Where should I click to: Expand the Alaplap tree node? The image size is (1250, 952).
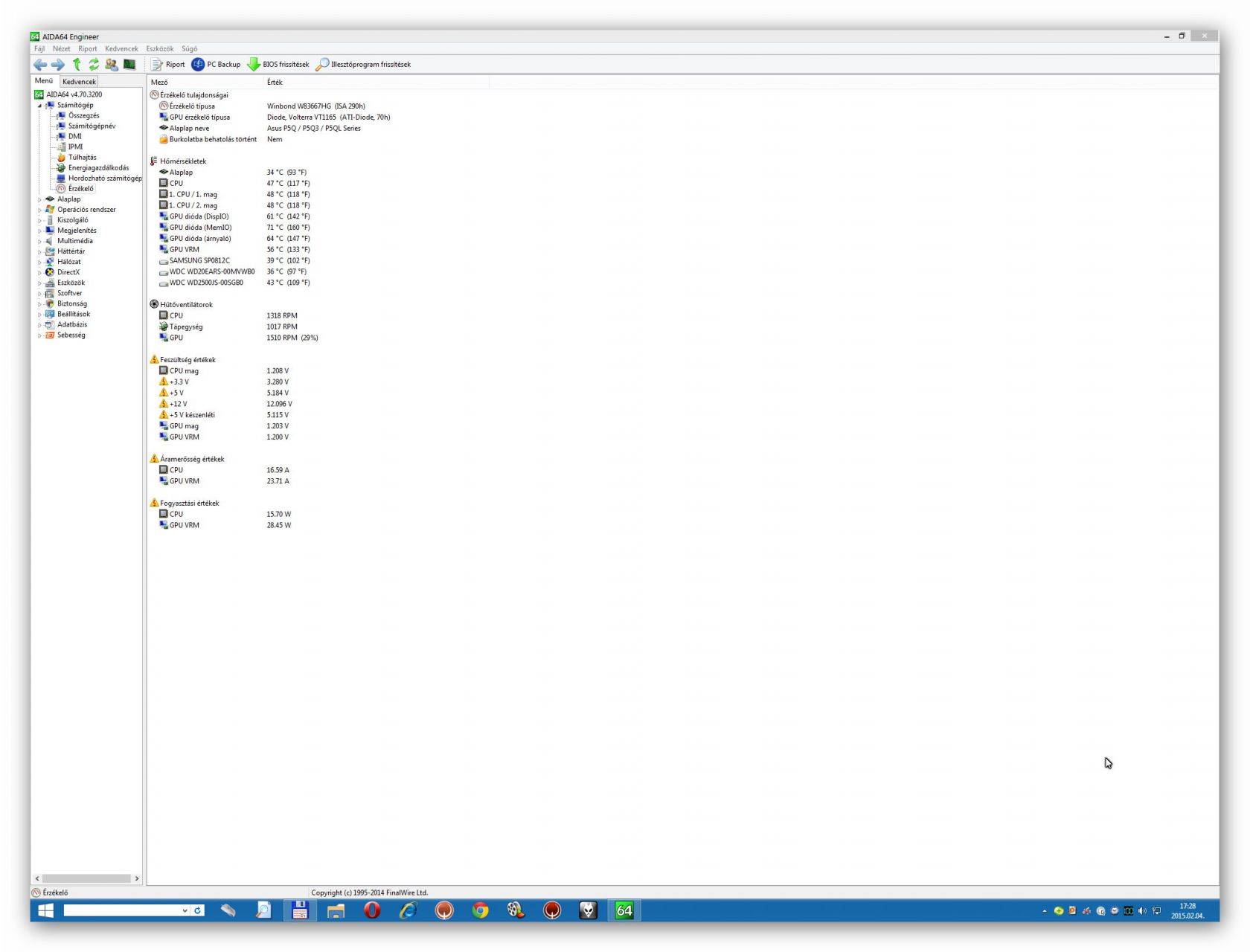coord(40,199)
